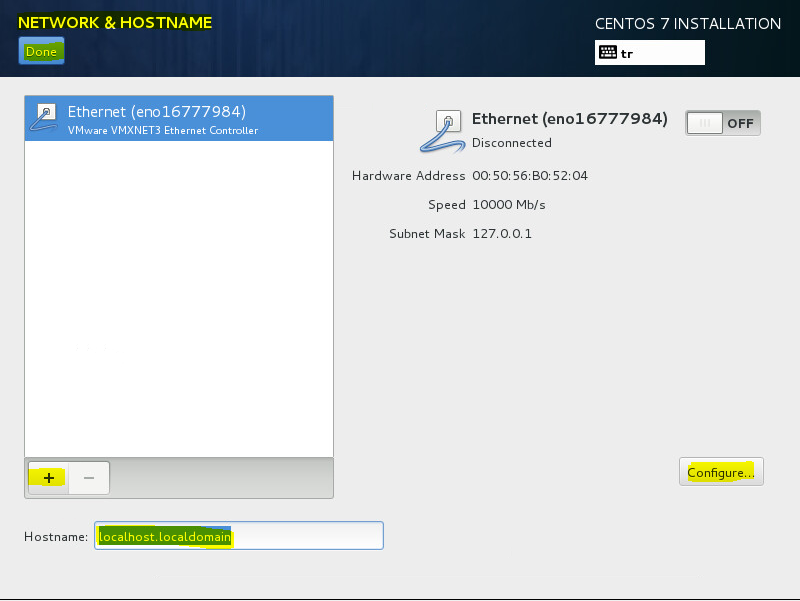
Task: Click the Speed value 10000 Mb/s
Action: [509, 205]
